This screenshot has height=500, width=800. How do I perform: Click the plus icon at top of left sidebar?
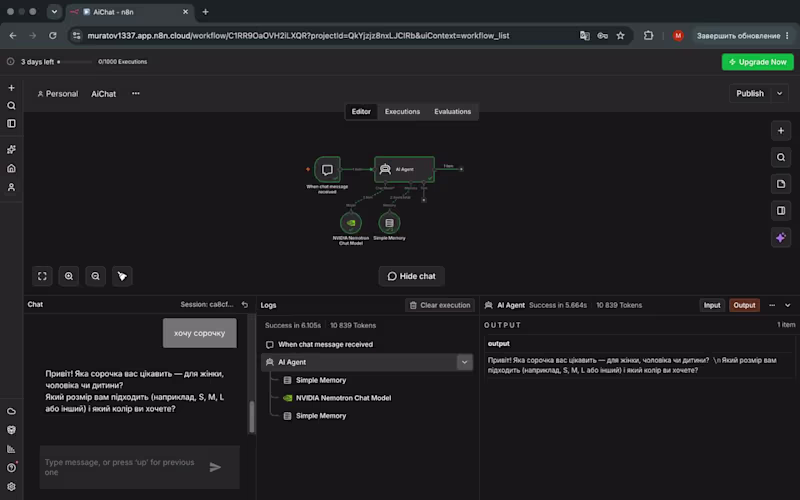(11, 88)
